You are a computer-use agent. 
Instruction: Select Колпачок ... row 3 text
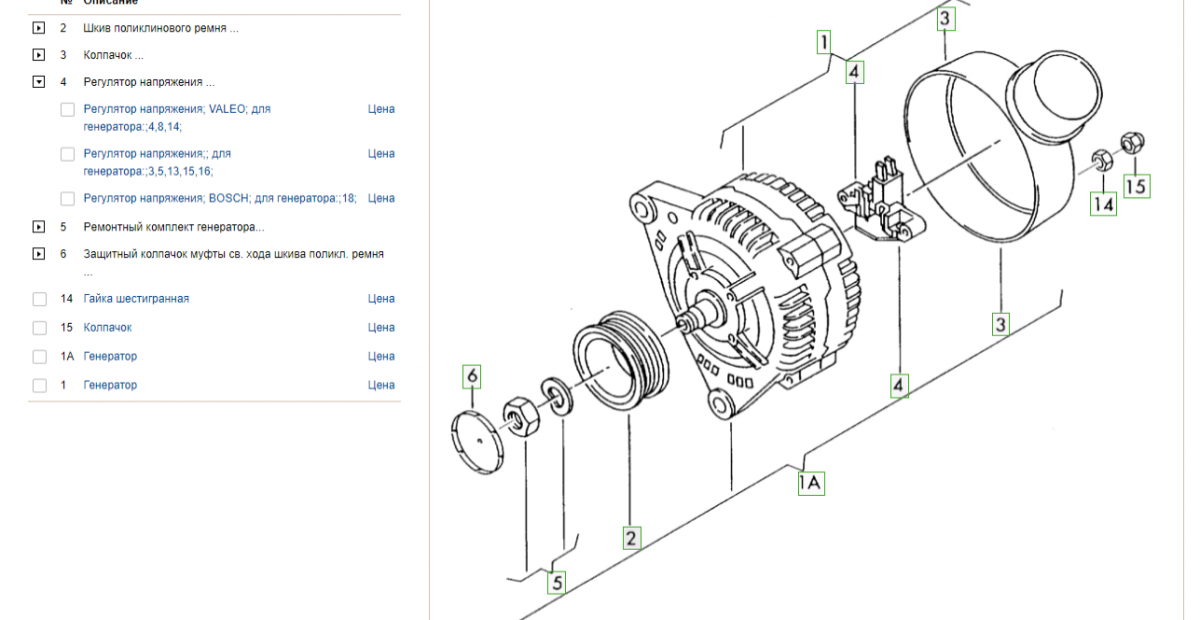coord(113,55)
